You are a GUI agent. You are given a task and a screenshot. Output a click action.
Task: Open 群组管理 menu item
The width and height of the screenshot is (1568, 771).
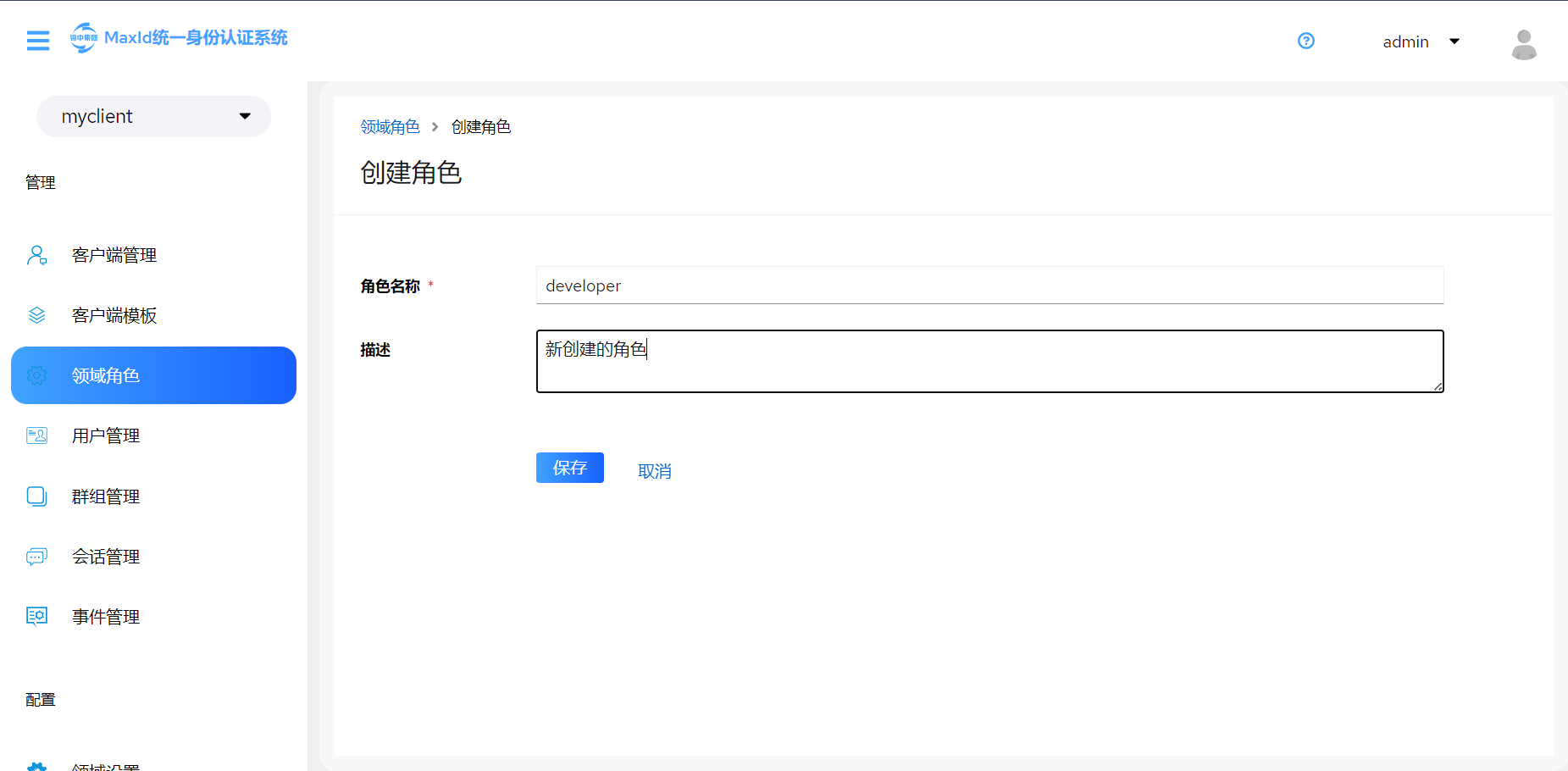click(153, 496)
